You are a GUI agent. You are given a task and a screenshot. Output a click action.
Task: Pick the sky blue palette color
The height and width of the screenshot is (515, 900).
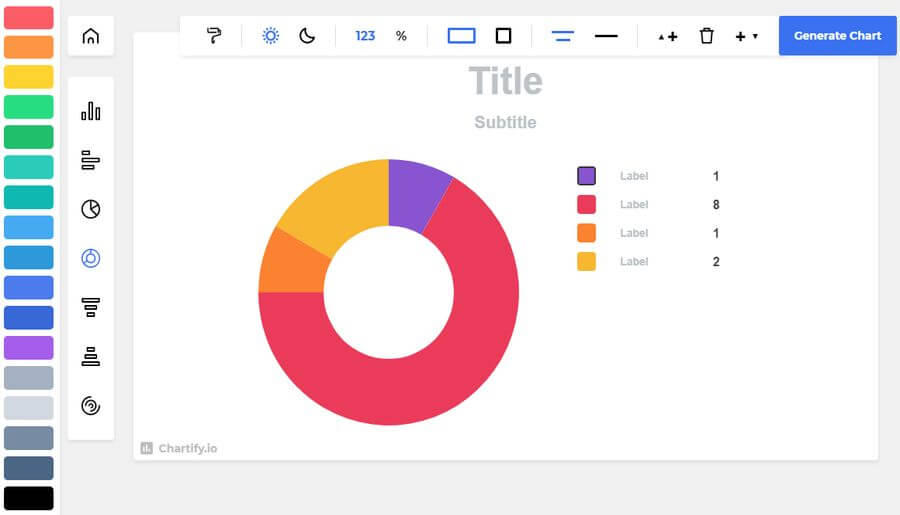29,227
